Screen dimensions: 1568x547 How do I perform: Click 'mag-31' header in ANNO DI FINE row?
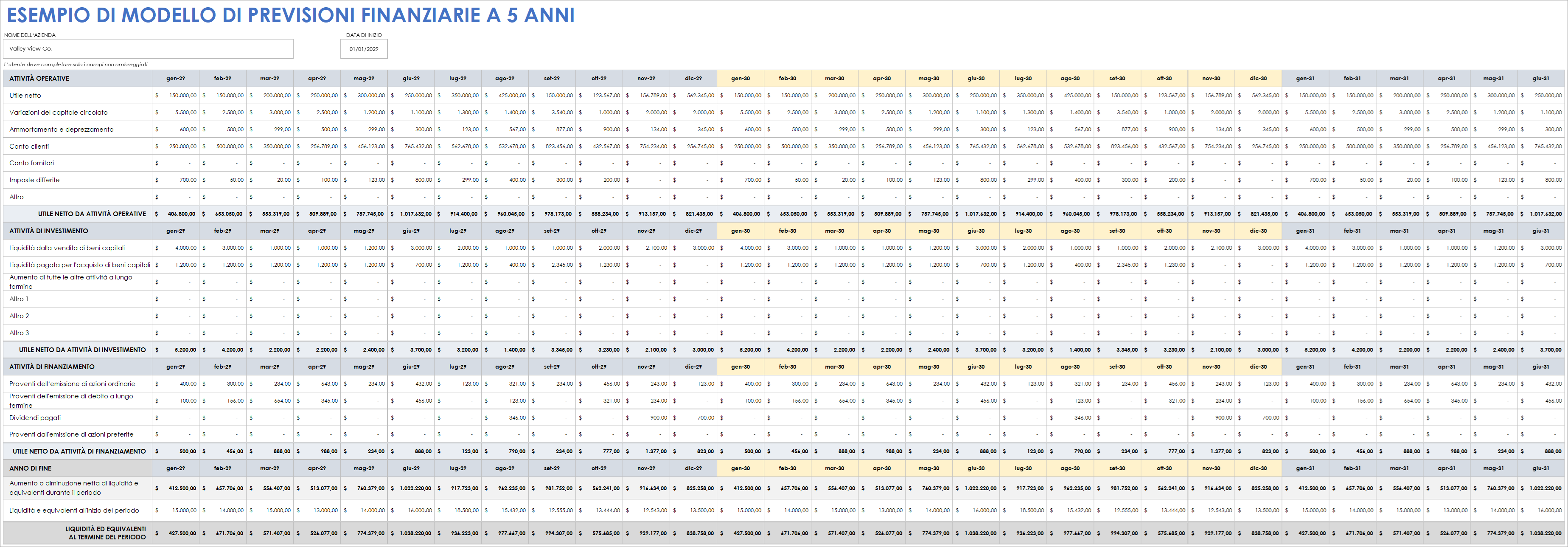1494,468
